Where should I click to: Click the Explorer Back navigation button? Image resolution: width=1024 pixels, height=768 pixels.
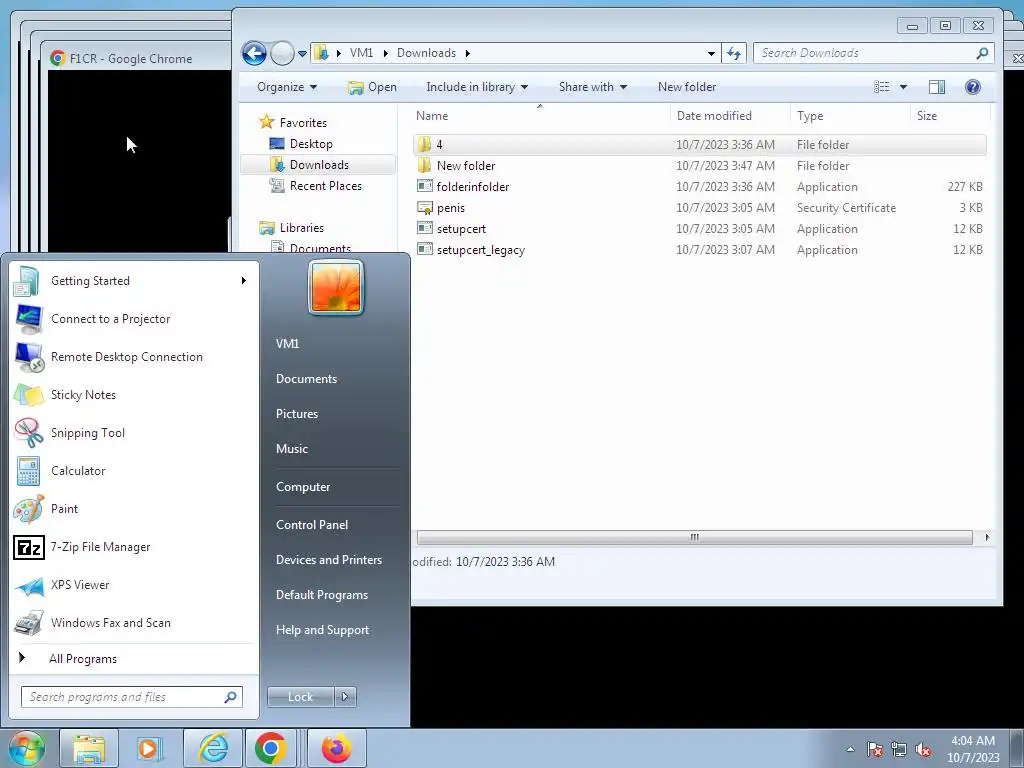pos(255,53)
